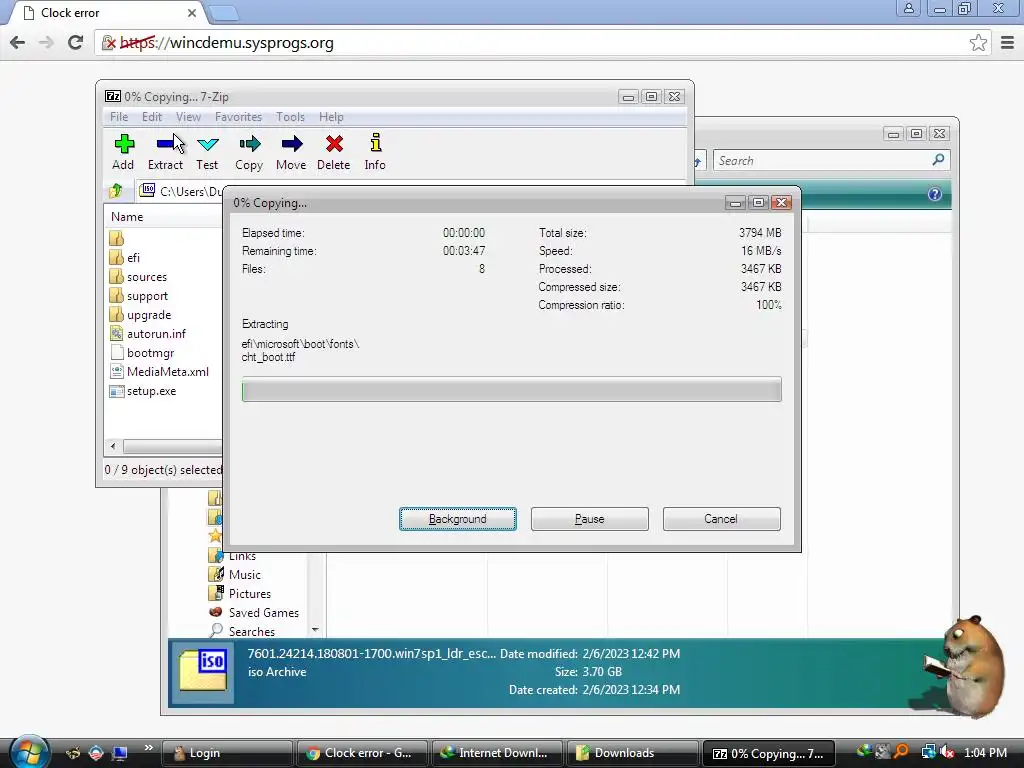1024x768 pixels.
Task: Select the upgrade folder in 7-Zip
Action: (x=148, y=315)
